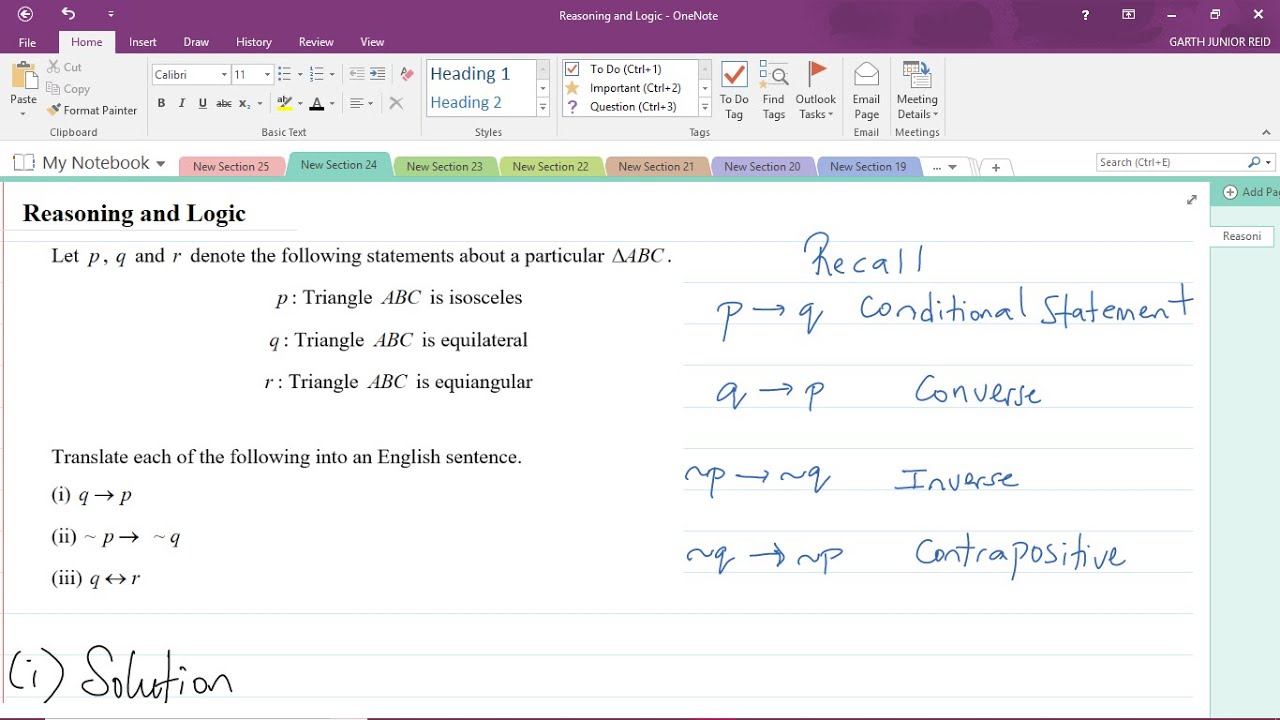Click the Back arrow in title bar
This screenshot has height=720, width=1280.
point(25,14)
